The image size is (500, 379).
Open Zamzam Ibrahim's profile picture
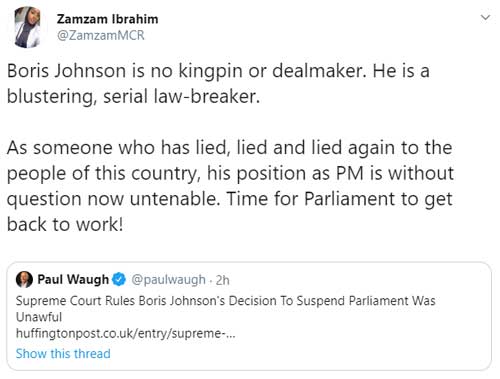click(x=27, y=27)
